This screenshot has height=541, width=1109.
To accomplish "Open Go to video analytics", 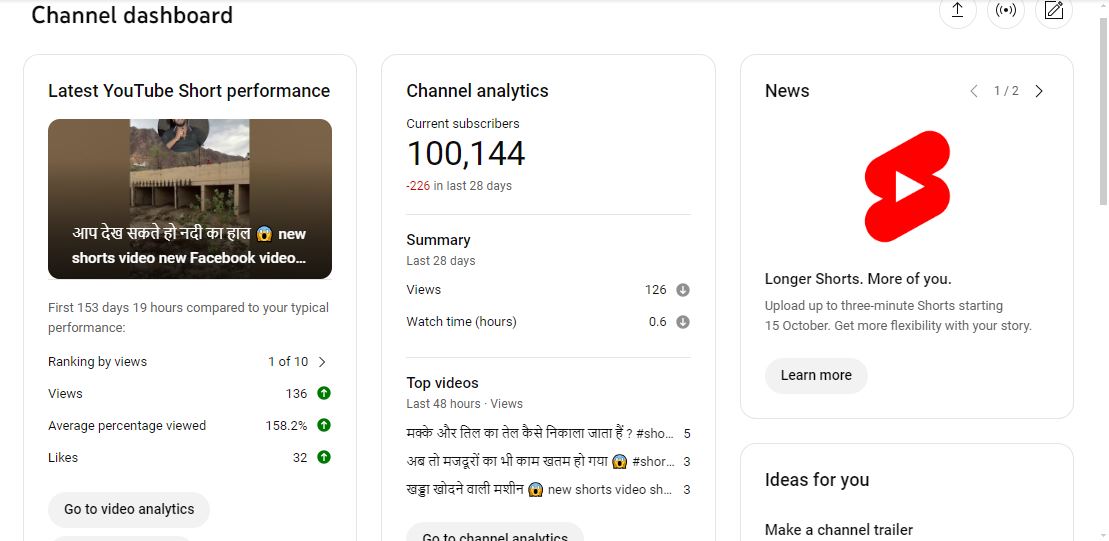I will [129, 509].
